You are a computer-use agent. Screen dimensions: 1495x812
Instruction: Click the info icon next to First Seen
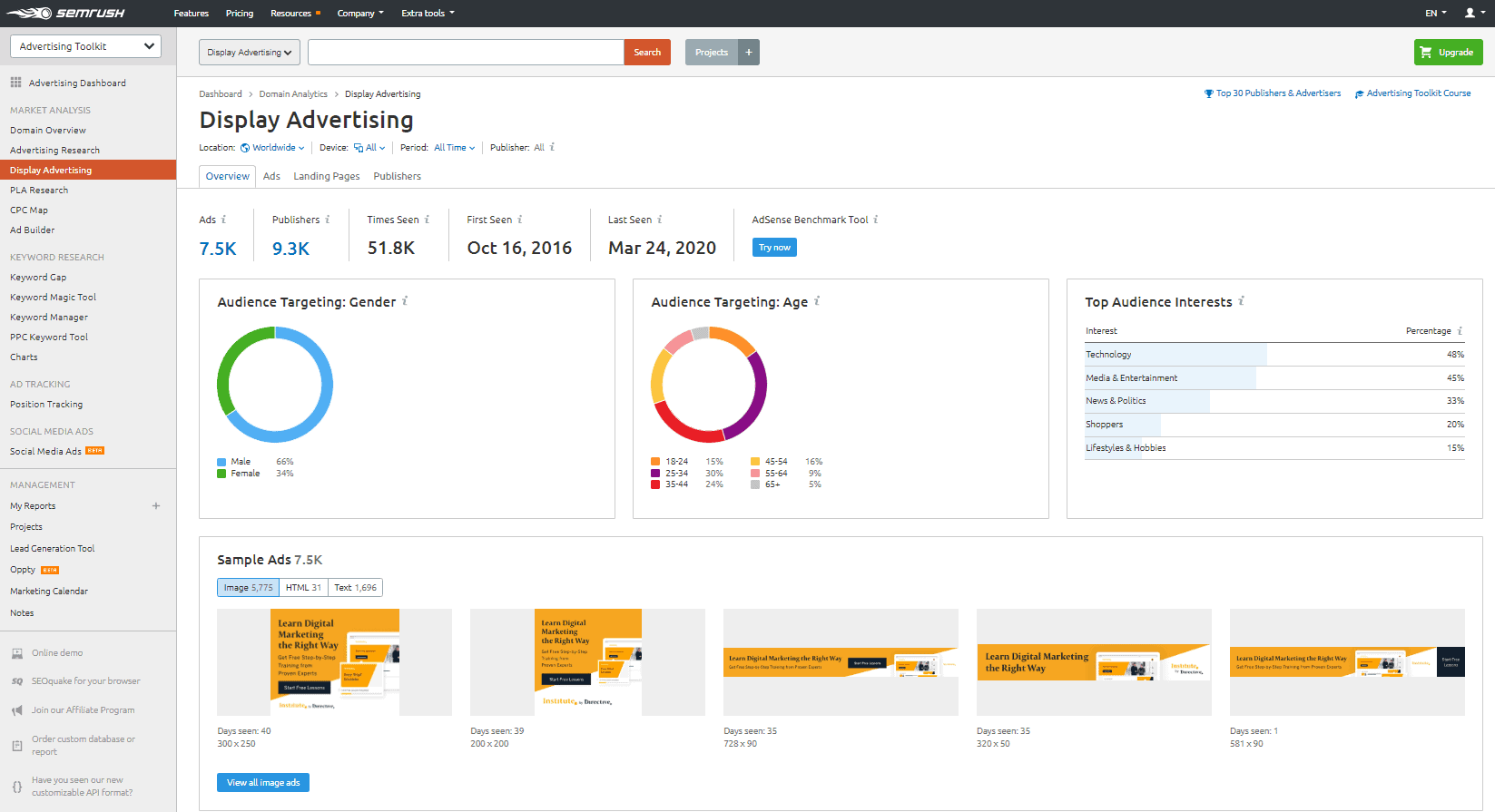[520, 220]
